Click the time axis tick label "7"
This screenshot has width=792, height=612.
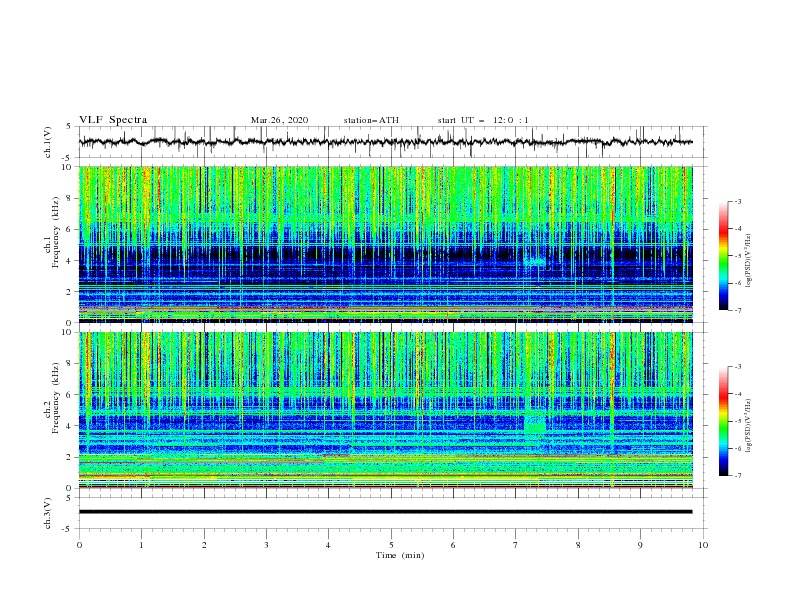(516, 545)
